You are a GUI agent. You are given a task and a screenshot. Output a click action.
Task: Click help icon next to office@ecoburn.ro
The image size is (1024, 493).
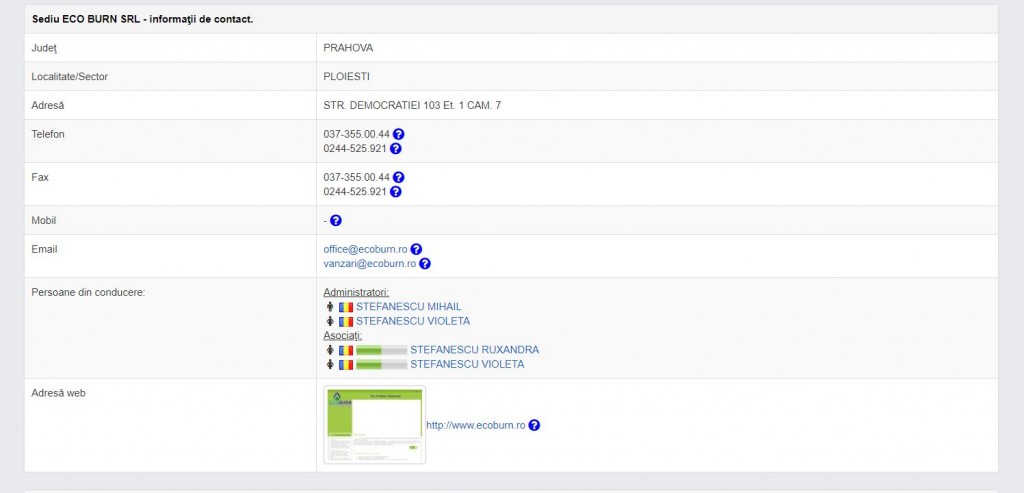point(416,249)
